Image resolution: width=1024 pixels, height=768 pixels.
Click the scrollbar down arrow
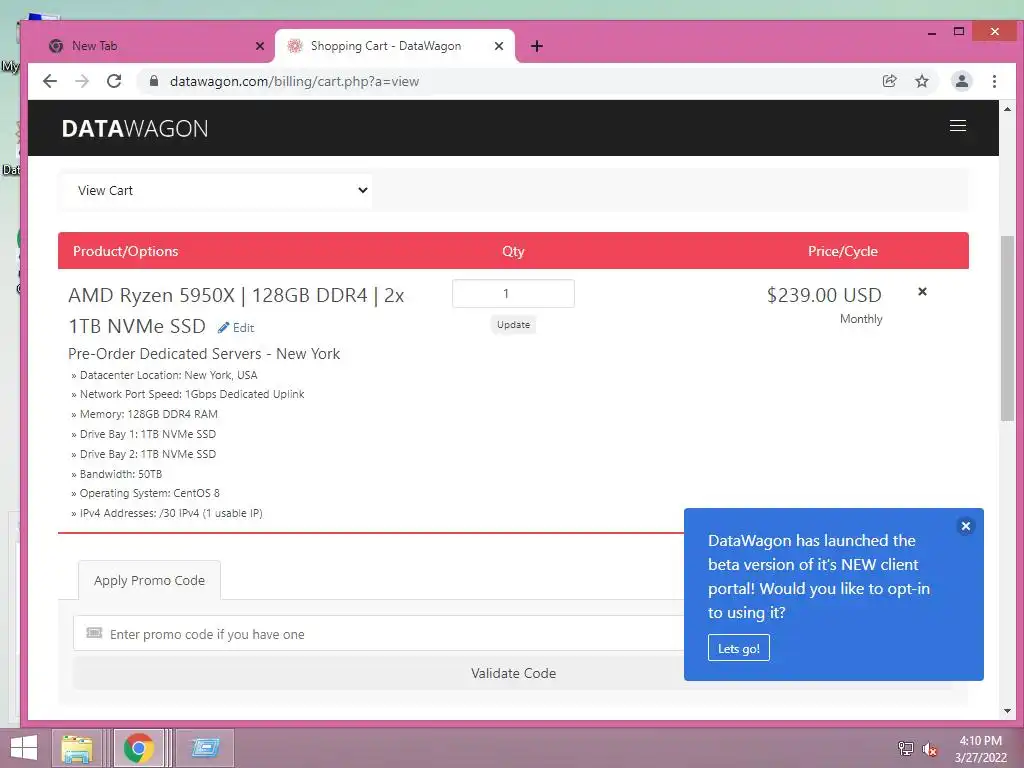(1007, 711)
